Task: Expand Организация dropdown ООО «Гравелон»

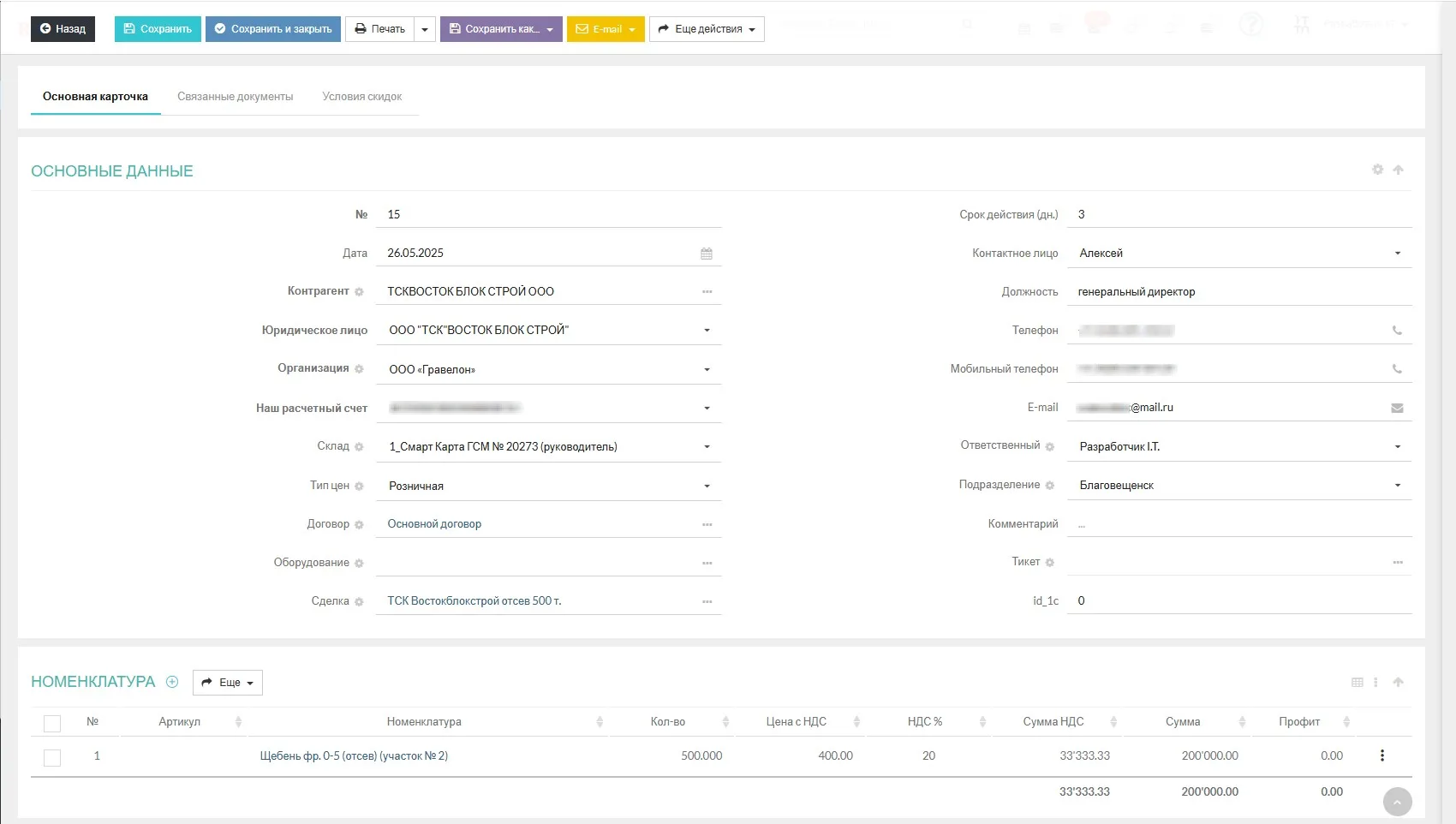Action: tap(707, 370)
